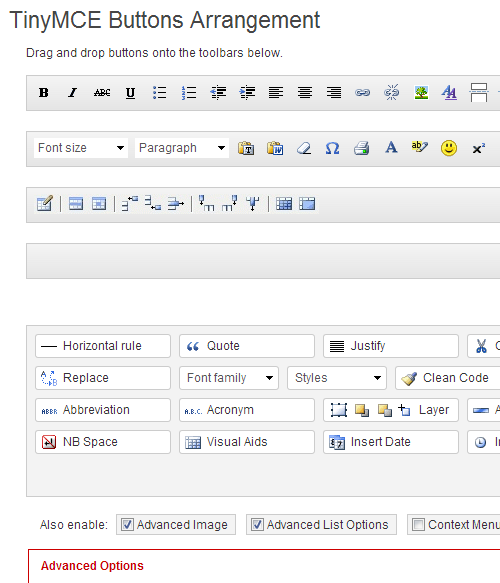
Task: Click the Bold button in first toolbar
Action: [x=43, y=93]
